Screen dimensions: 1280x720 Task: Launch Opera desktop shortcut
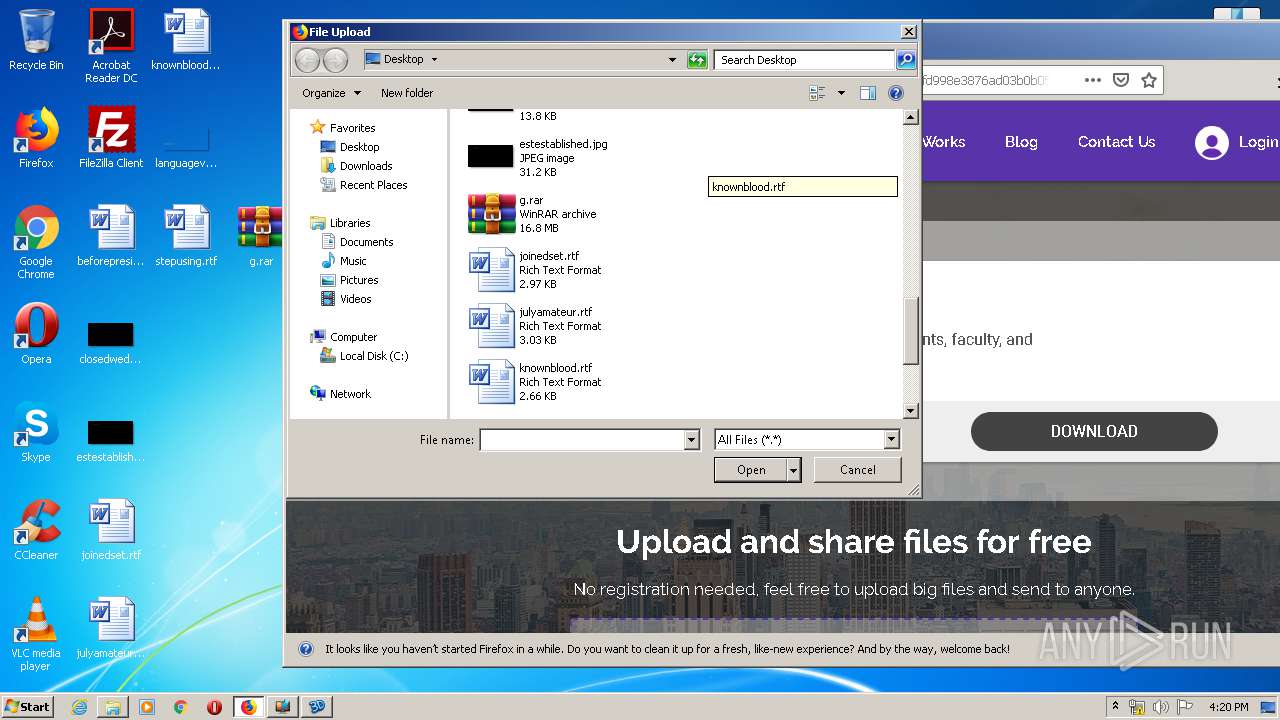point(36,334)
